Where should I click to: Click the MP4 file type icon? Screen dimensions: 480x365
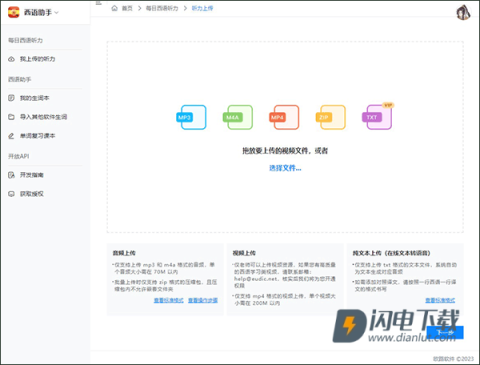point(284,117)
